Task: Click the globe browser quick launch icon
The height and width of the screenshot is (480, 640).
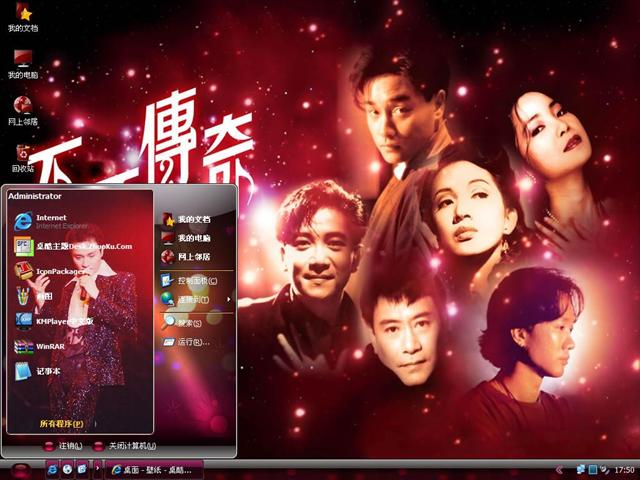Action: pos(67,470)
